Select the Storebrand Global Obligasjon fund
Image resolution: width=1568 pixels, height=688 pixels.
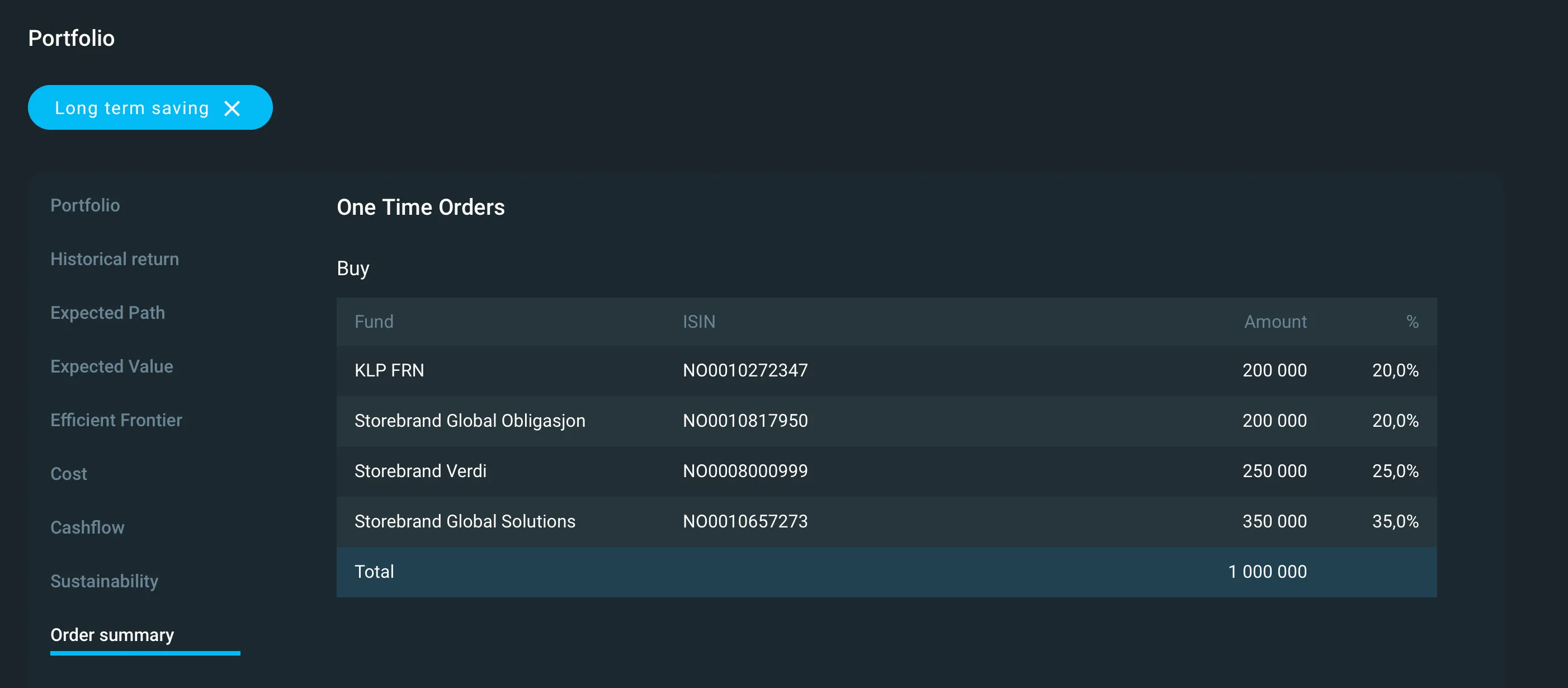pos(470,421)
